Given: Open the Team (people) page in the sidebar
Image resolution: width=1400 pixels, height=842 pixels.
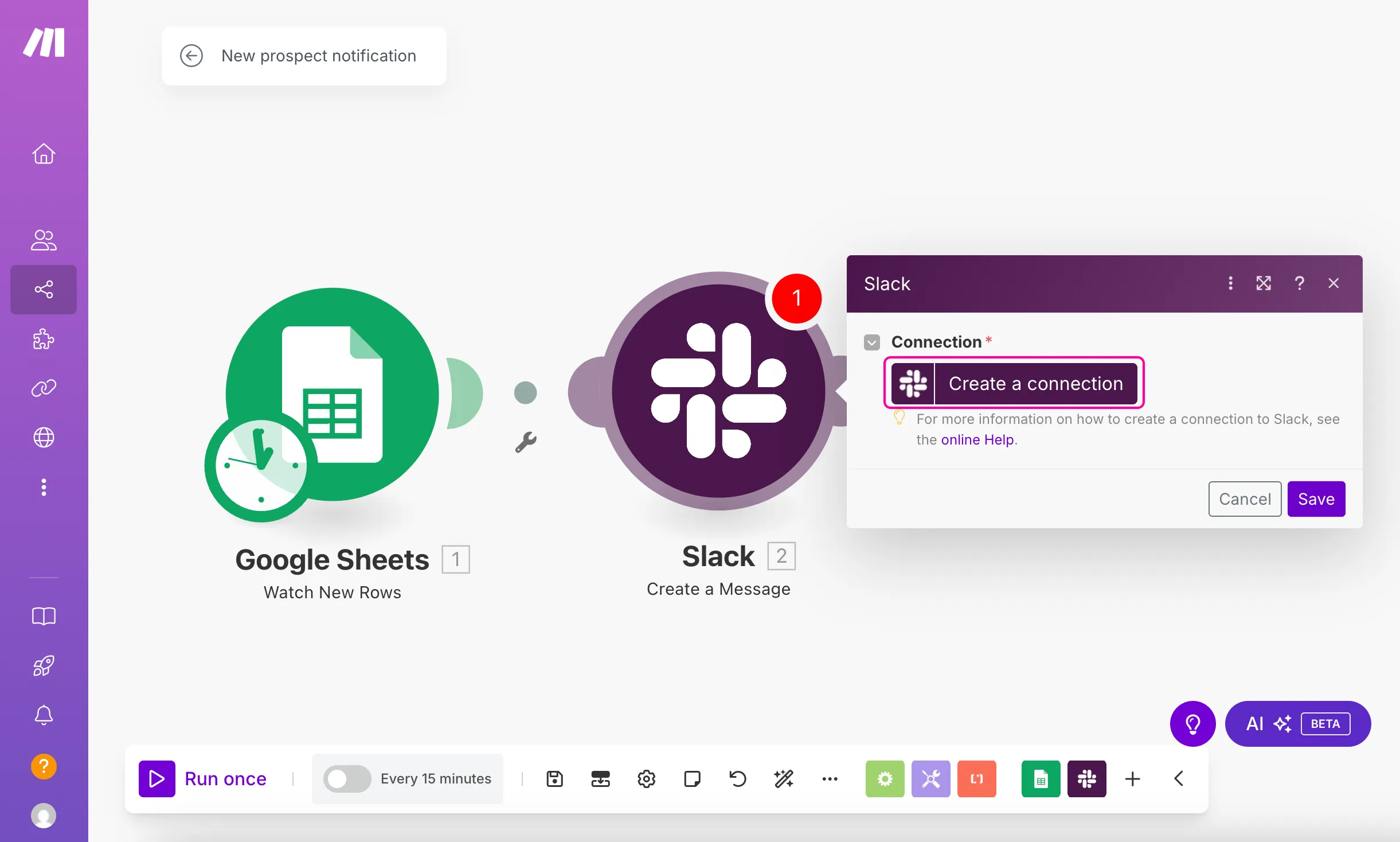Looking at the screenshot, I should pos(44,240).
